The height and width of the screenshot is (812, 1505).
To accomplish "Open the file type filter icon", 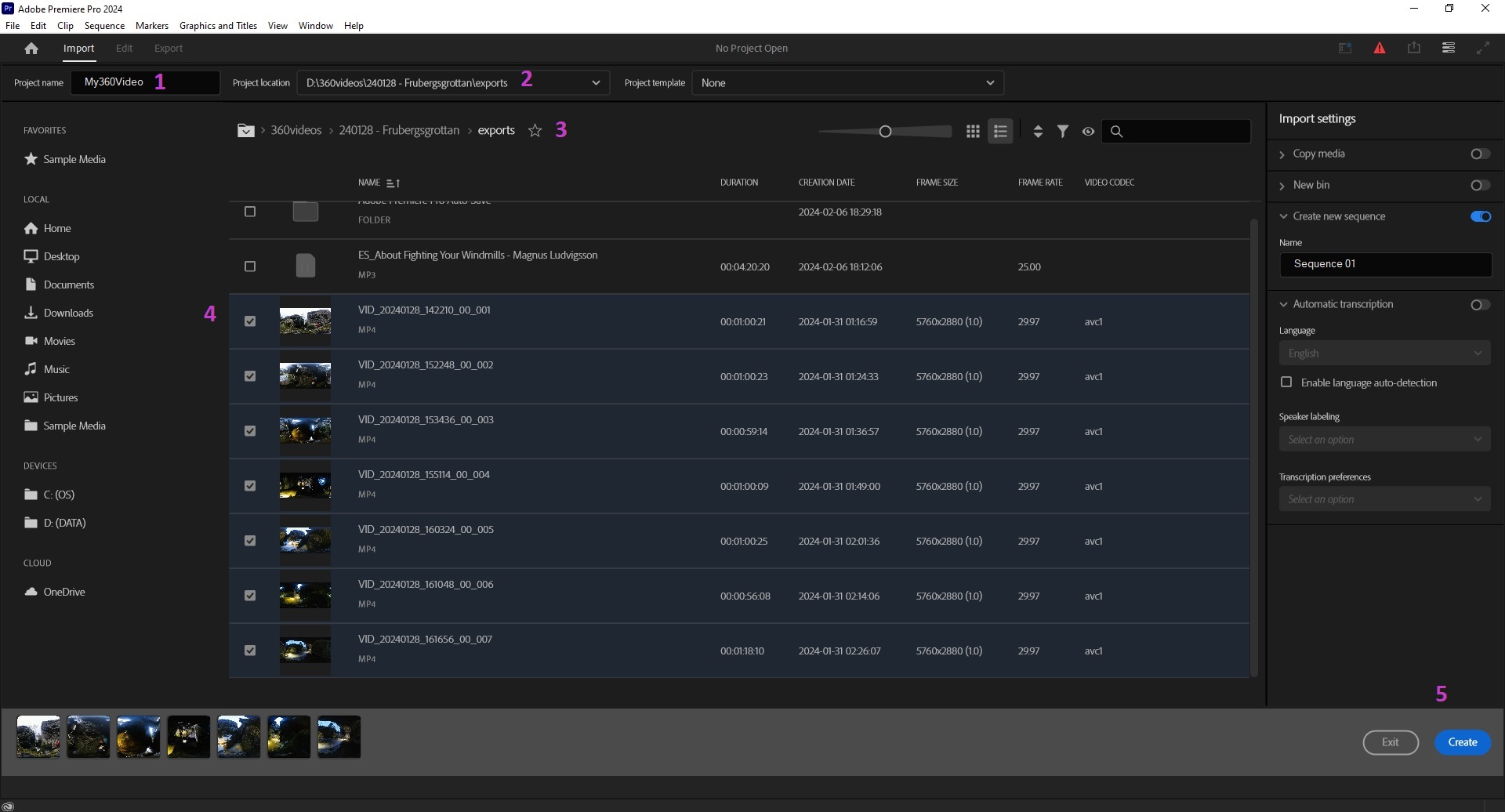I will (x=1063, y=132).
